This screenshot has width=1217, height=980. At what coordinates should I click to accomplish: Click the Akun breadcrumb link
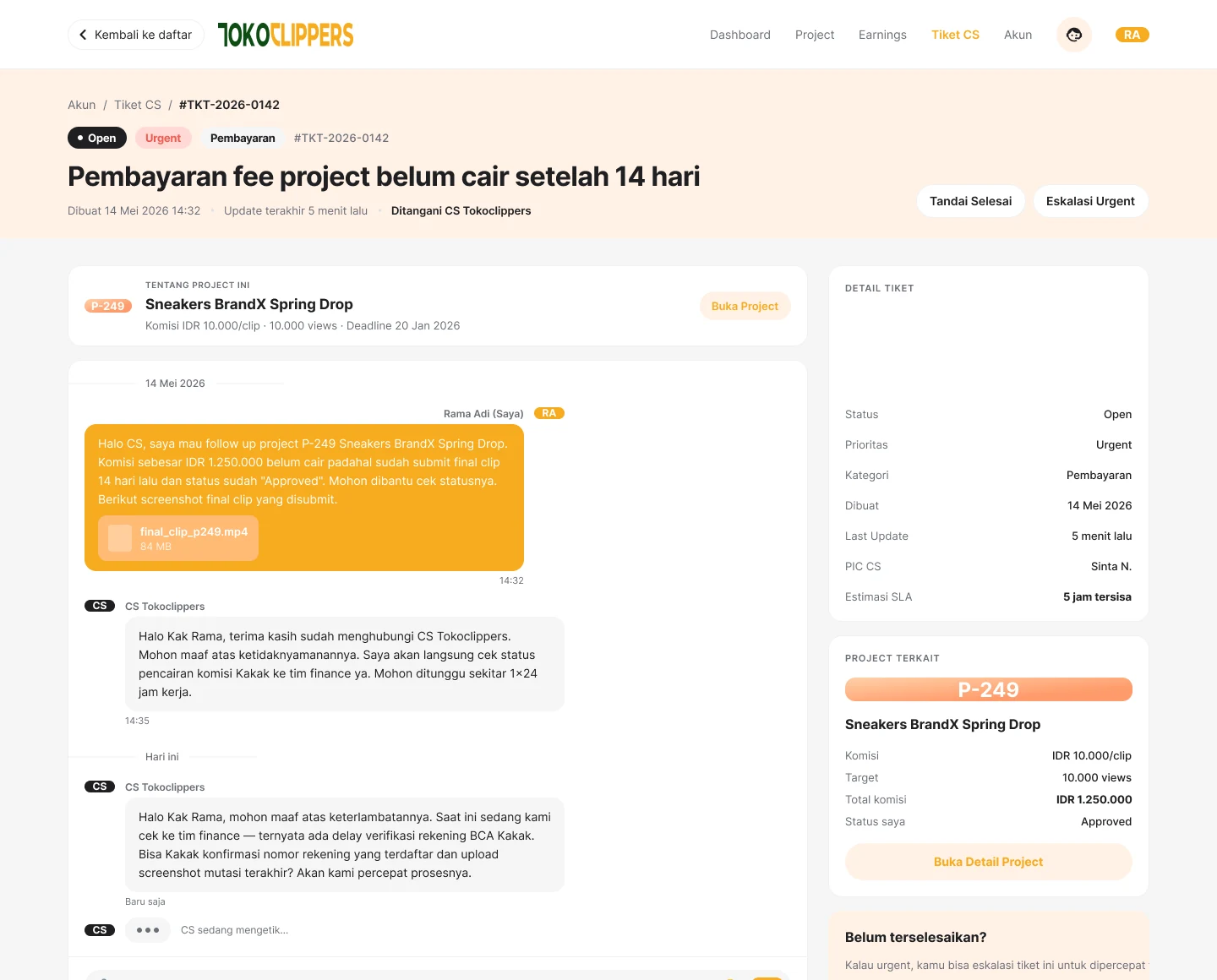pyautogui.click(x=82, y=105)
